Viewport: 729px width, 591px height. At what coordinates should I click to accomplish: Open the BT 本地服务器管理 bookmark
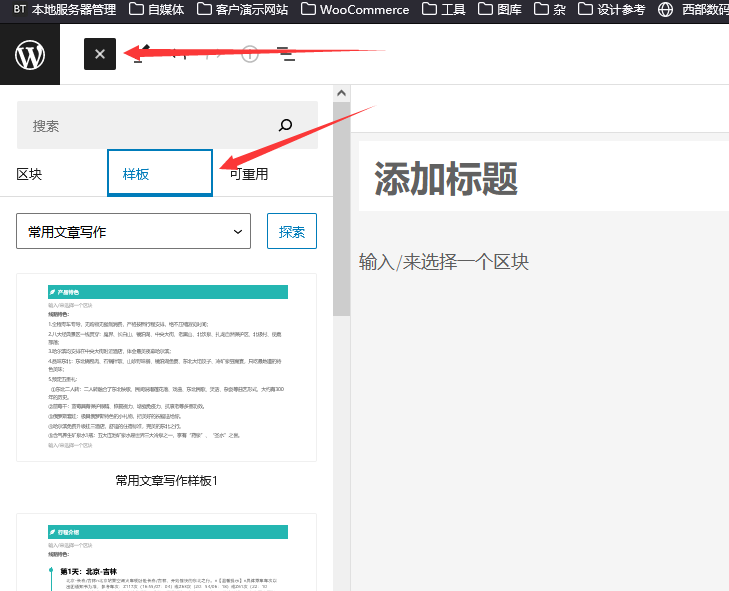tap(64, 9)
